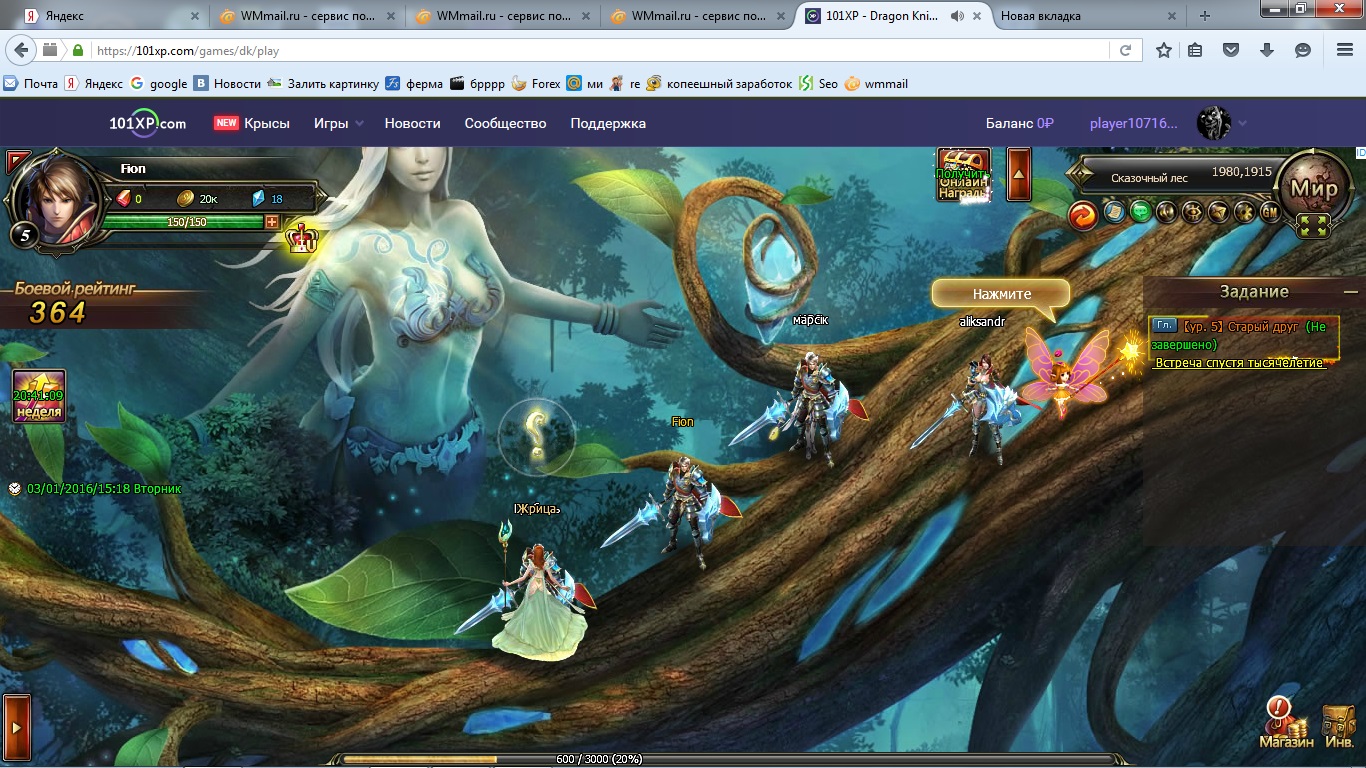
Task: Open the green chat bubble icon
Action: coord(1140,212)
